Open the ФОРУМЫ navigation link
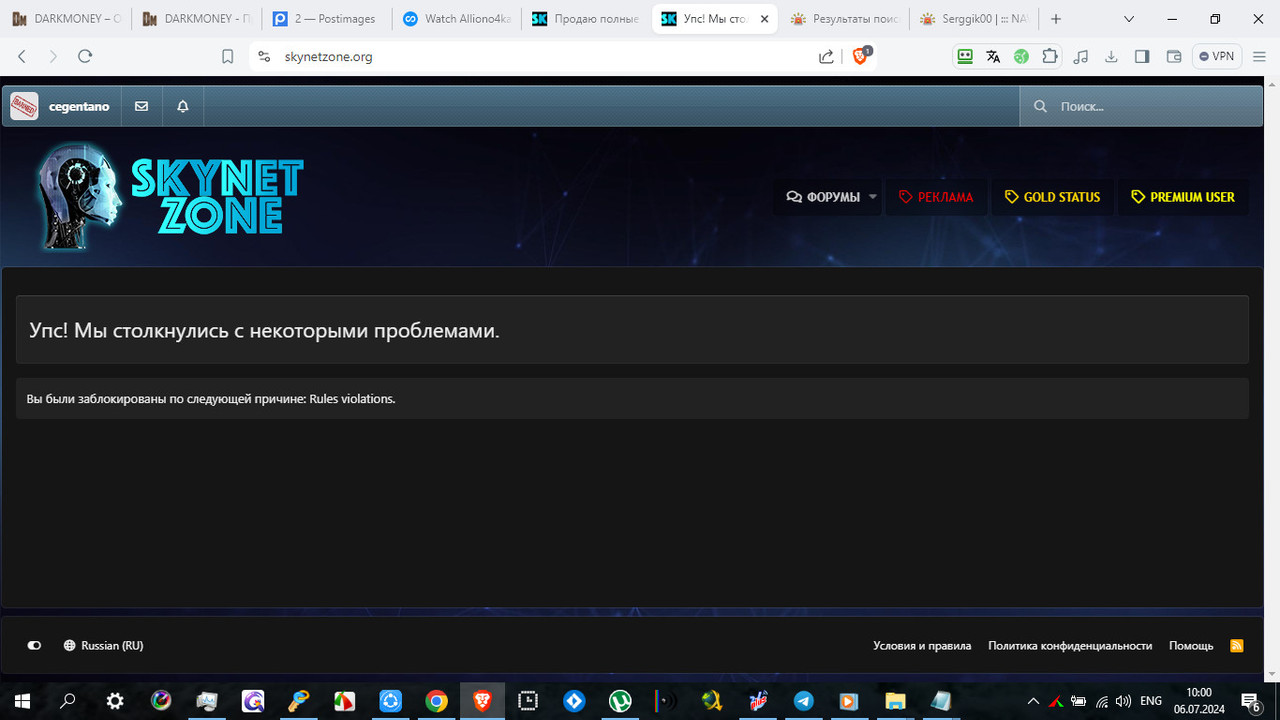 pyautogui.click(x=823, y=197)
